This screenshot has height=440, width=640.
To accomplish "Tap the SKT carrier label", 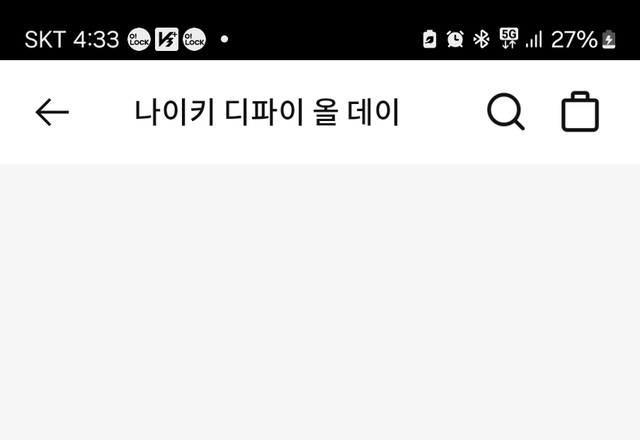I will point(45,40).
